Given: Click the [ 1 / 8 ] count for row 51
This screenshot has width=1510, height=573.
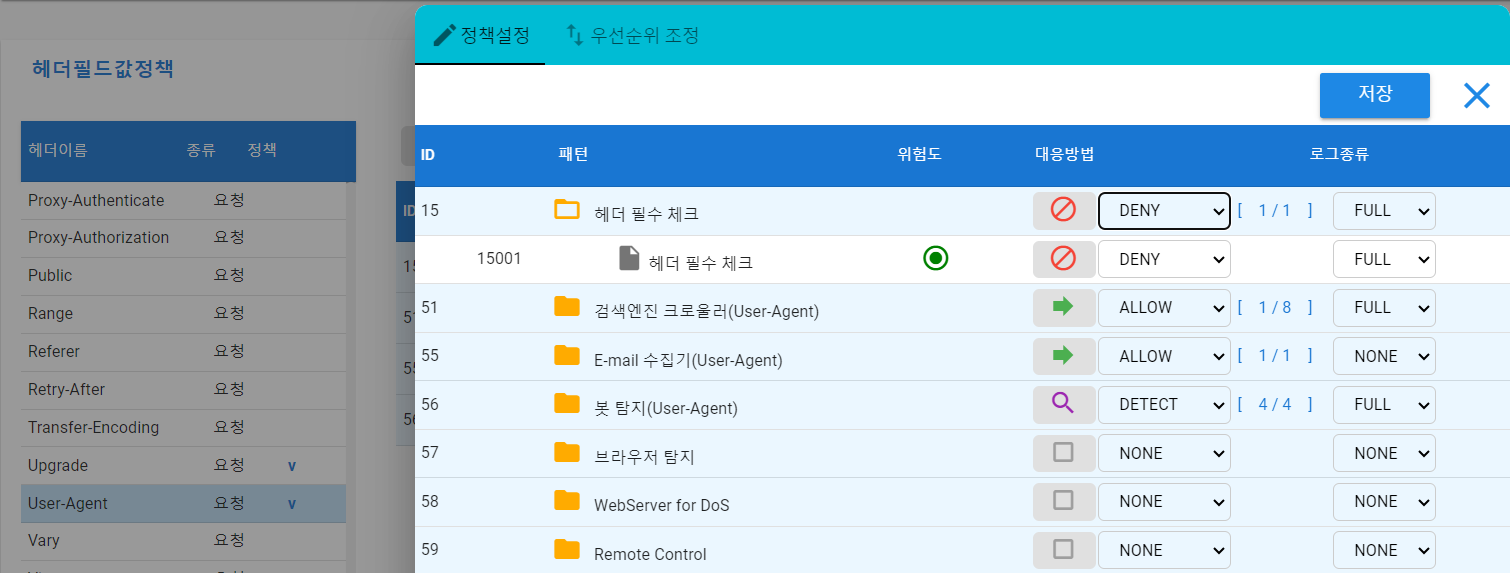Looking at the screenshot, I should (1275, 308).
